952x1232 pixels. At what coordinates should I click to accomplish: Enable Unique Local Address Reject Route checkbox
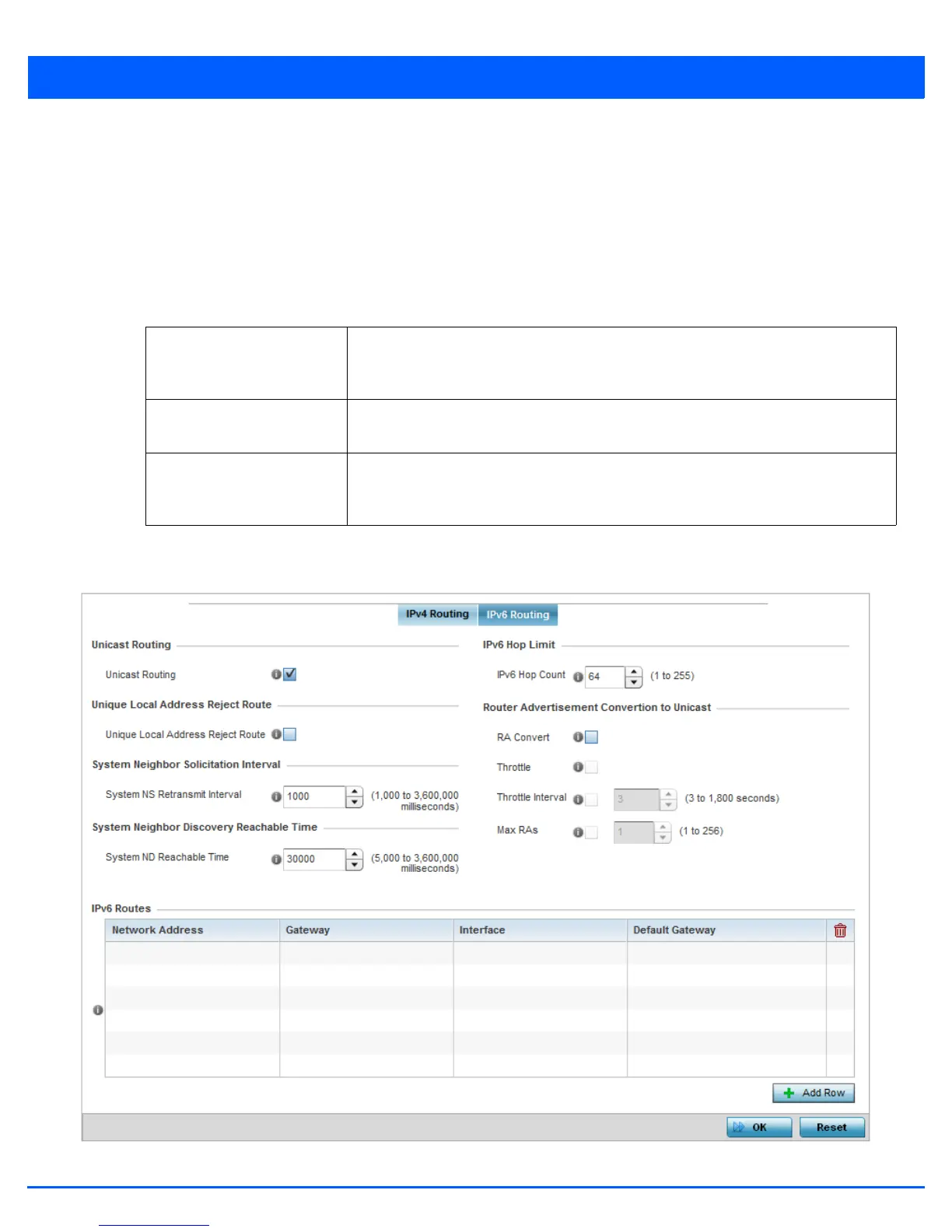[x=290, y=734]
